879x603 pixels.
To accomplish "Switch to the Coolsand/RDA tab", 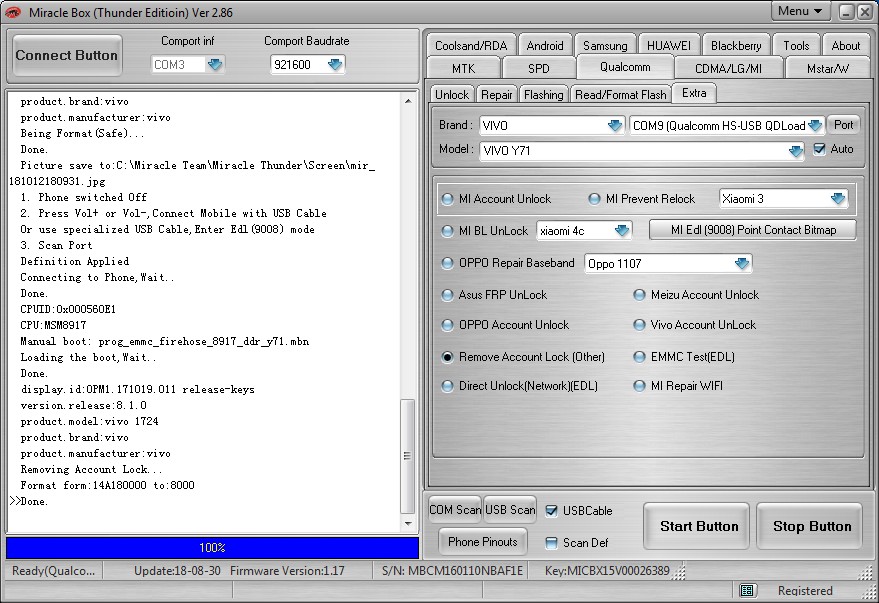I will 470,45.
